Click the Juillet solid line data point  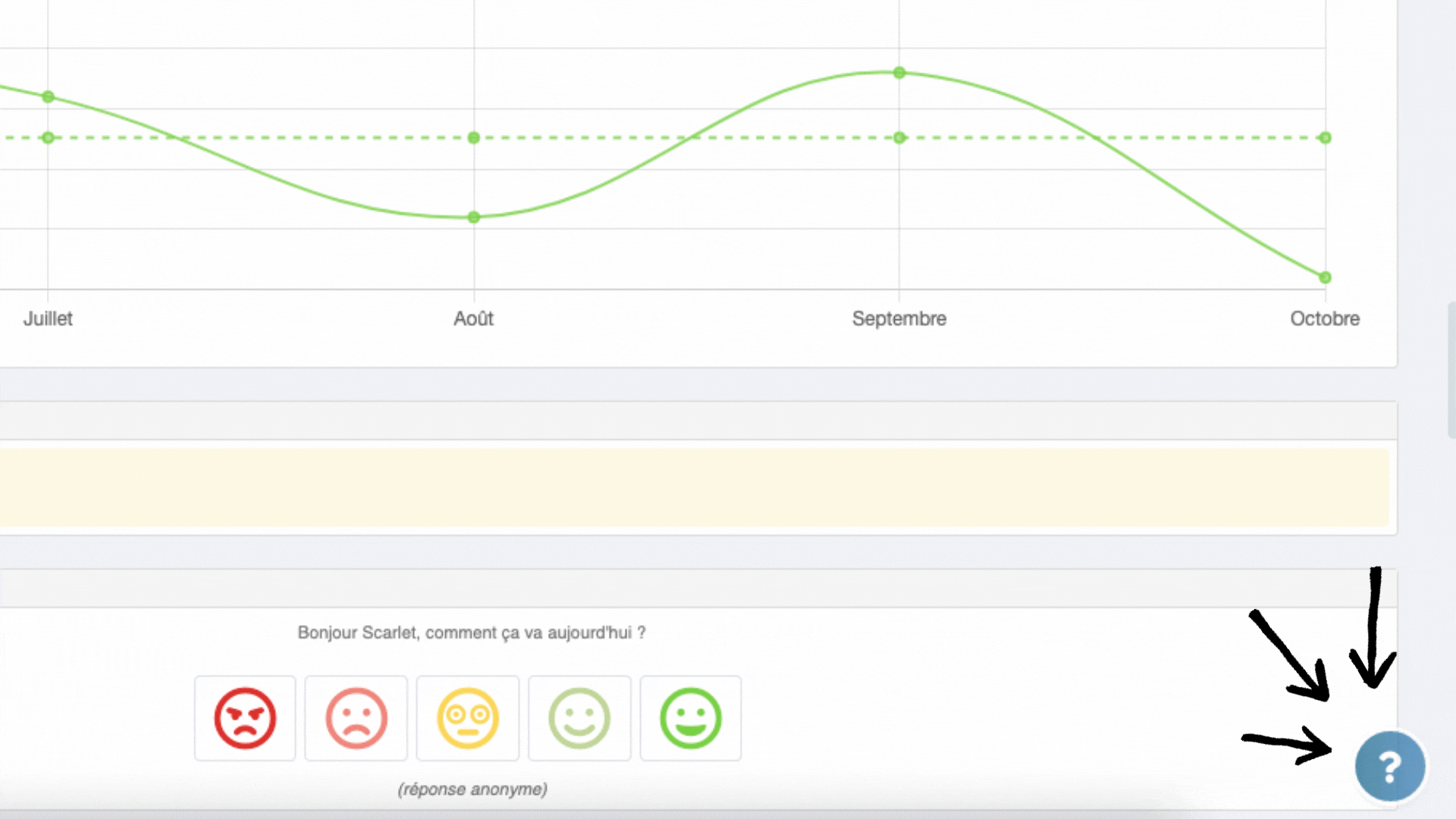48,97
